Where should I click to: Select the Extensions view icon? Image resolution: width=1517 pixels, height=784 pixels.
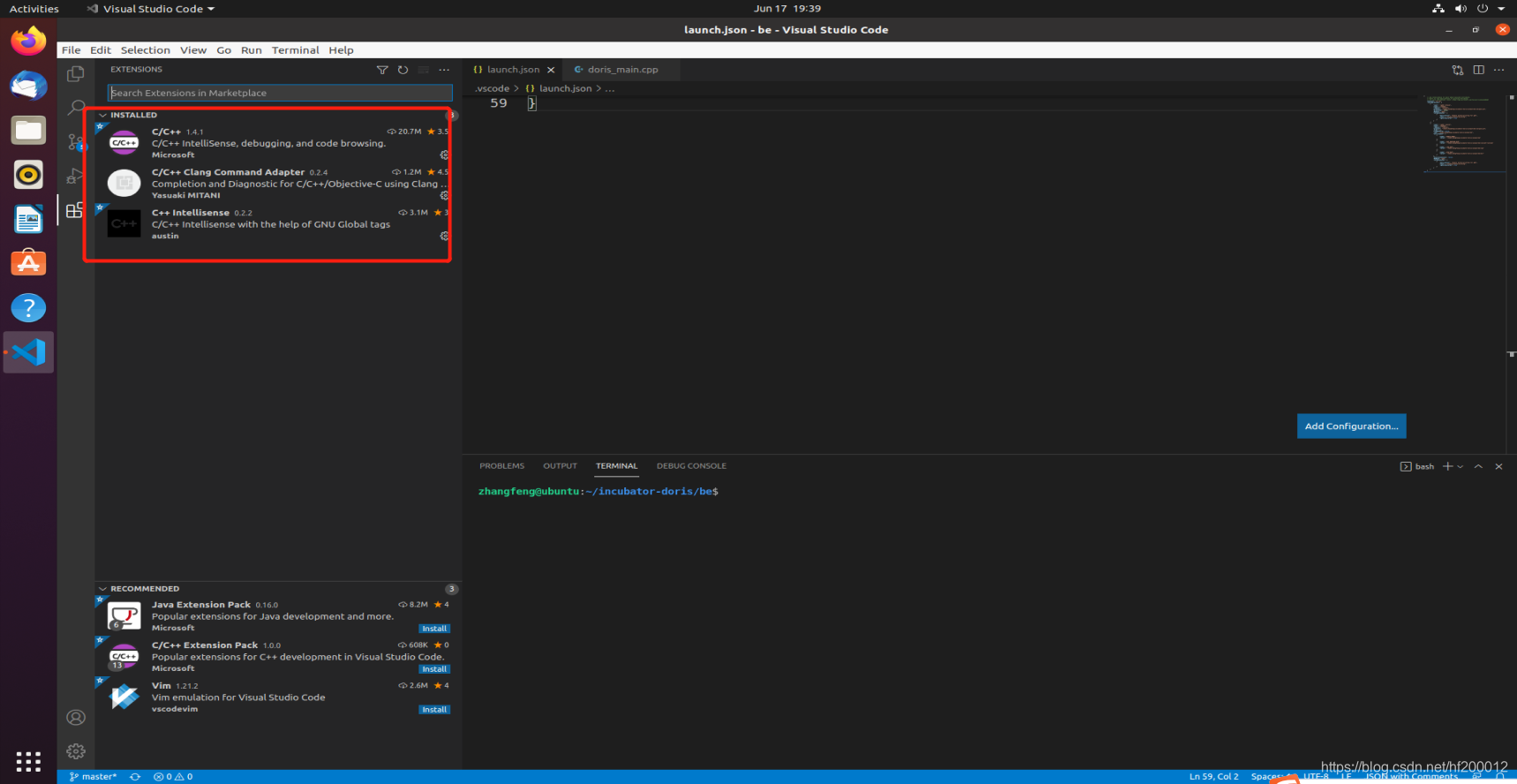(75, 210)
